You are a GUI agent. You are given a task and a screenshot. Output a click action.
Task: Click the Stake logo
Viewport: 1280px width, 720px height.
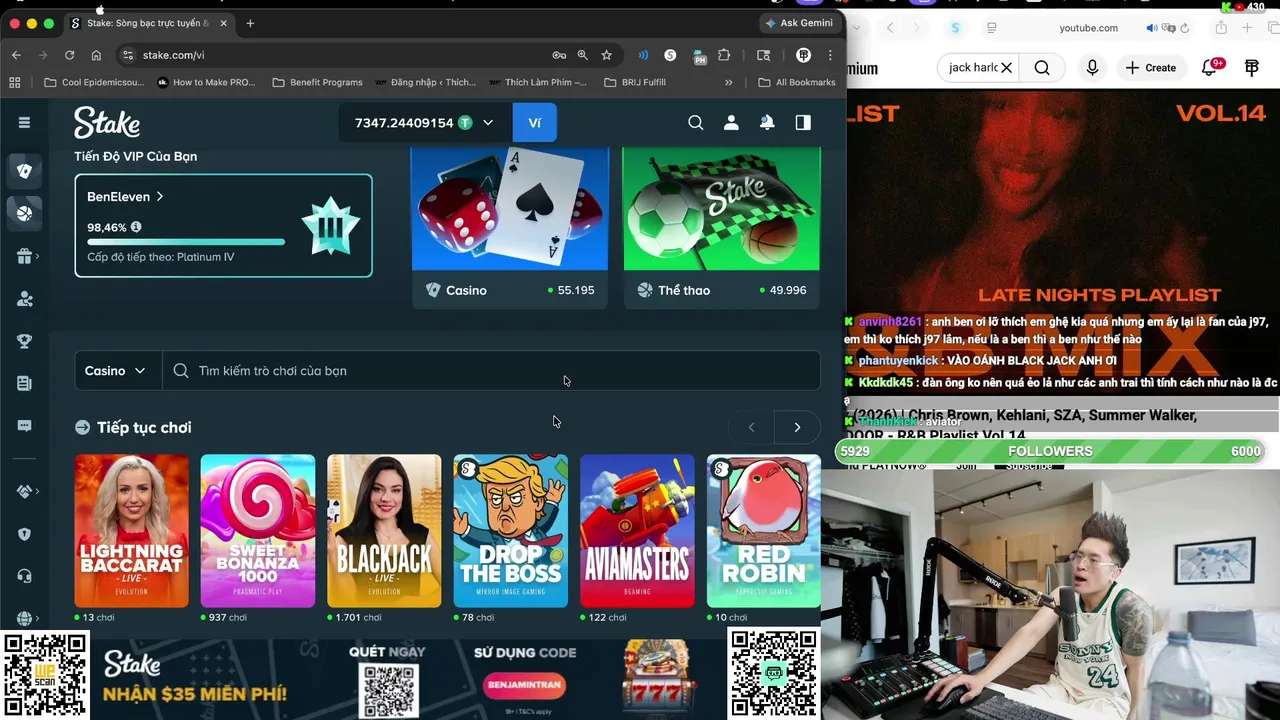click(107, 122)
